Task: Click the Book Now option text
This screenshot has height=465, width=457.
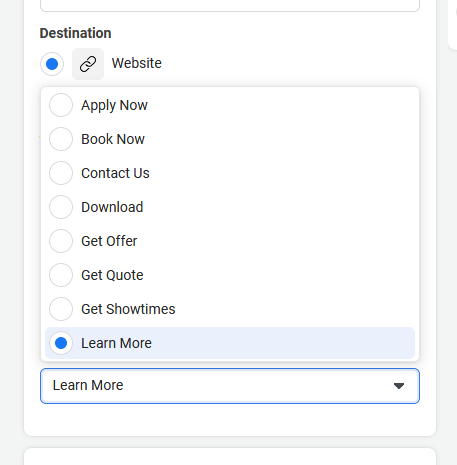Action: (113, 139)
